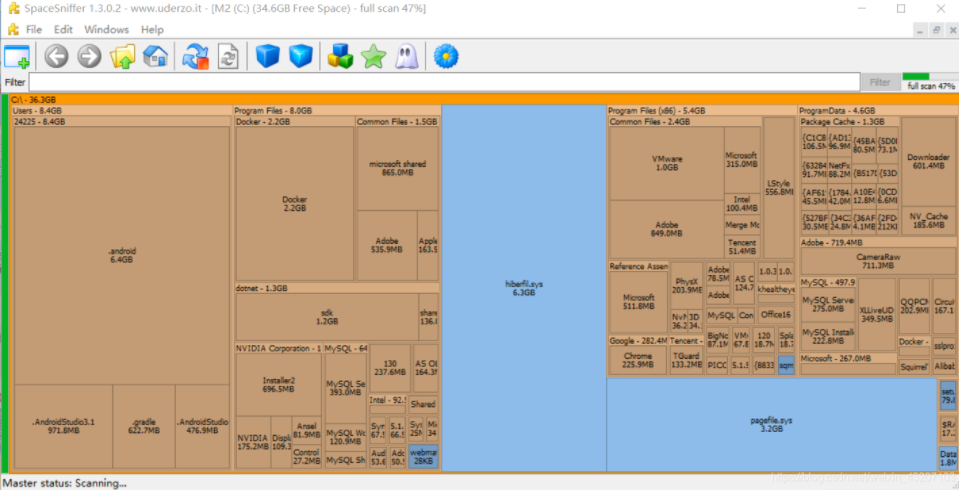The width and height of the screenshot is (959, 490).
Task: Select the XLLiveUD 349.5MB block
Action: pos(876,314)
